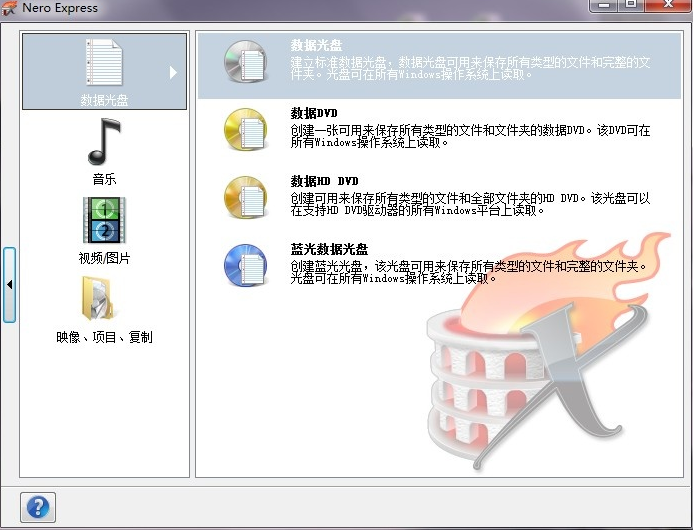Select the 蓝光数据光盘 title text
693x530 pixels.
330,249
